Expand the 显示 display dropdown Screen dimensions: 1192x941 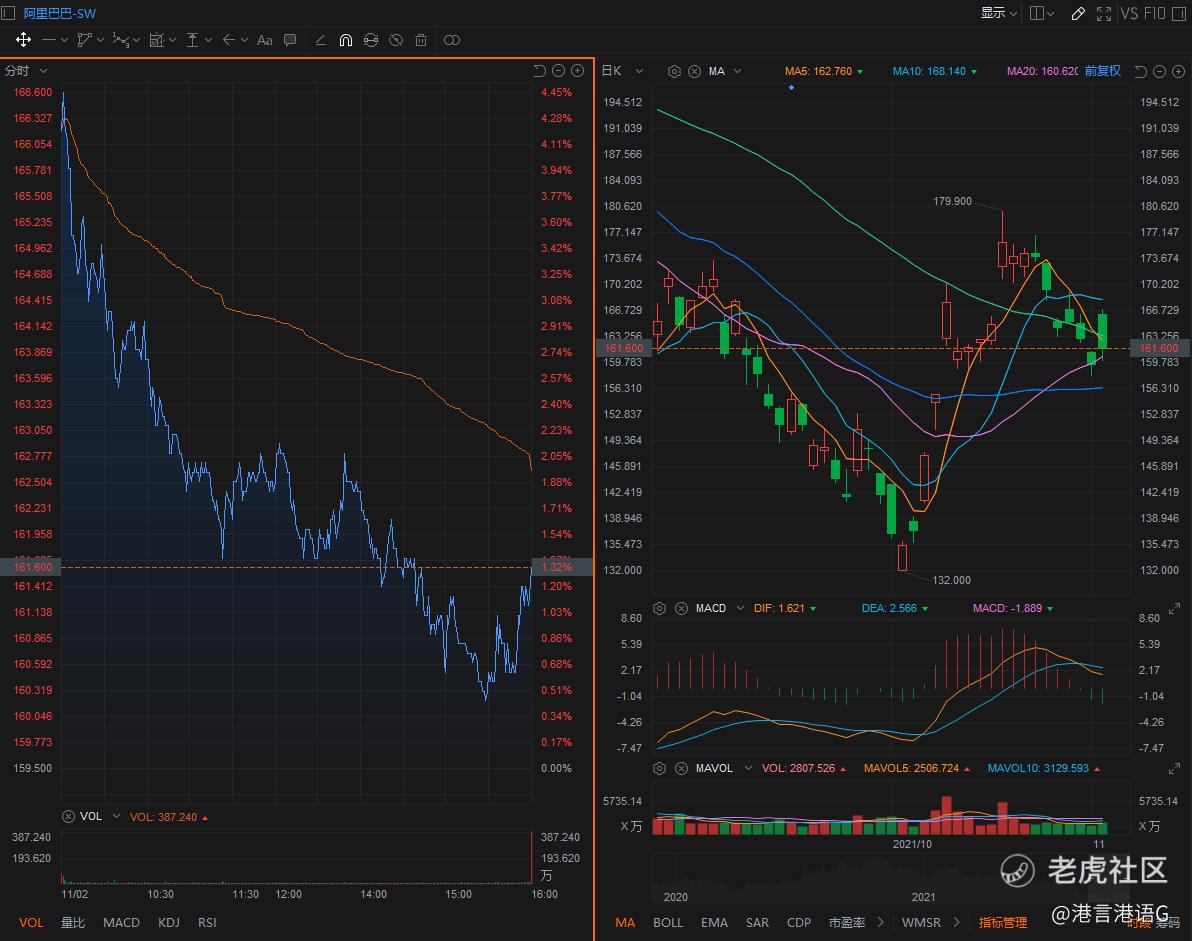pos(998,13)
